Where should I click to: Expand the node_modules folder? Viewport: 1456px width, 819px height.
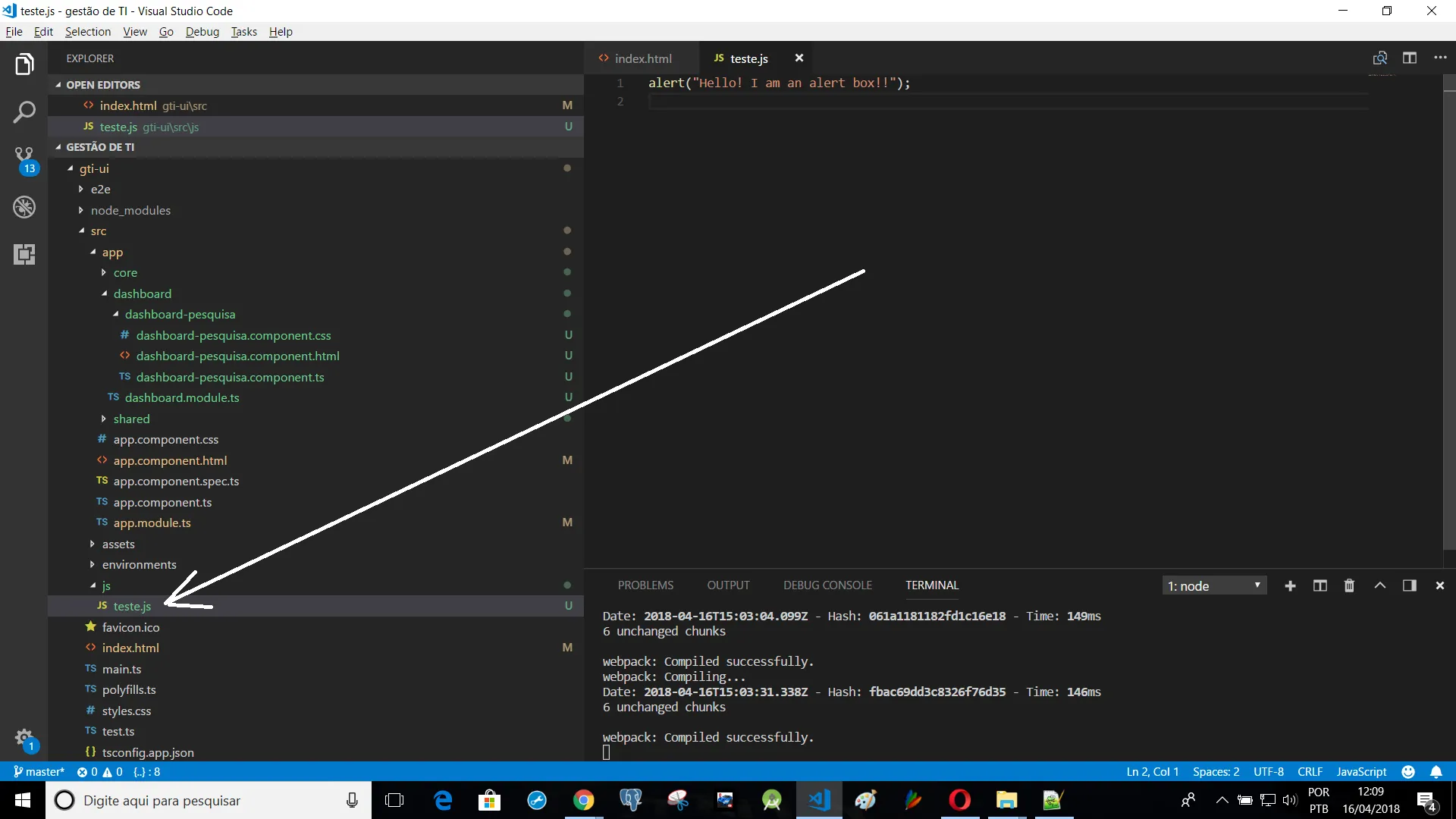tap(130, 210)
